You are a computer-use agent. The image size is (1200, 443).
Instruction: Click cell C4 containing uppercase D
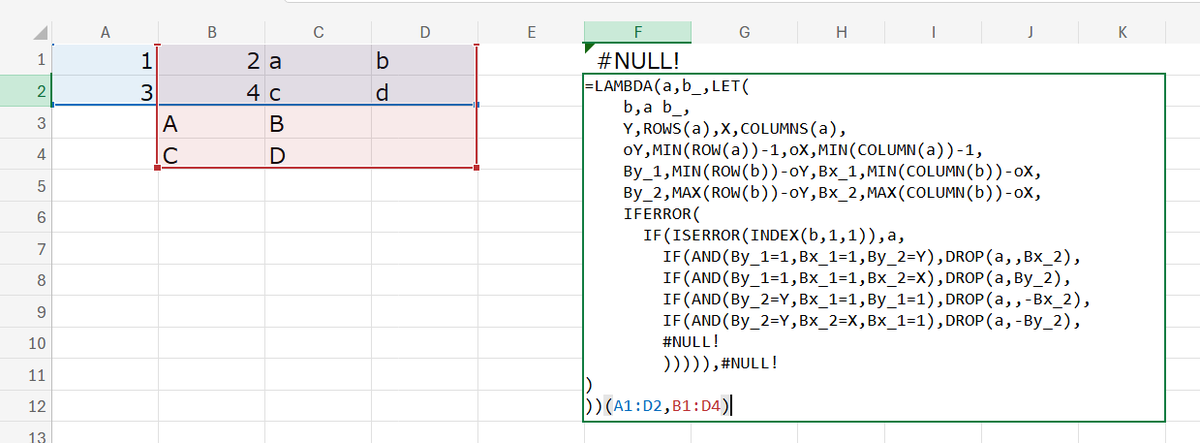point(317,155)
